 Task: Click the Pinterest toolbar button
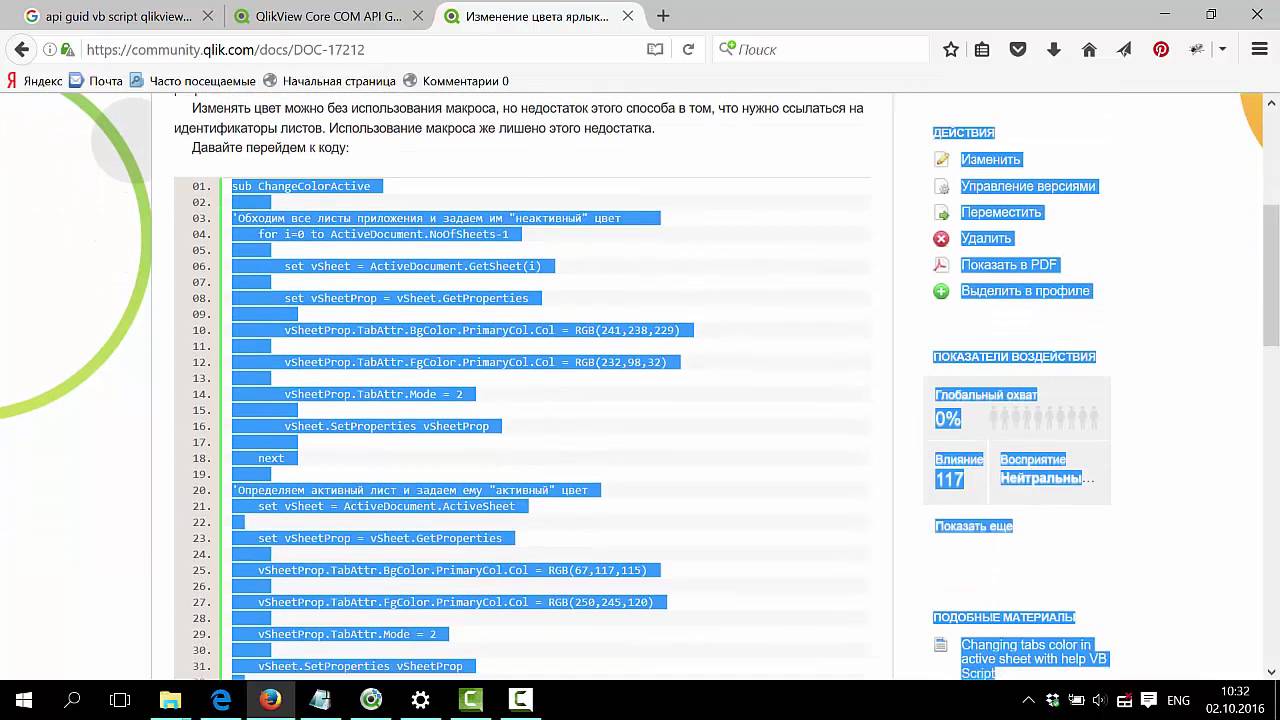1161,49
